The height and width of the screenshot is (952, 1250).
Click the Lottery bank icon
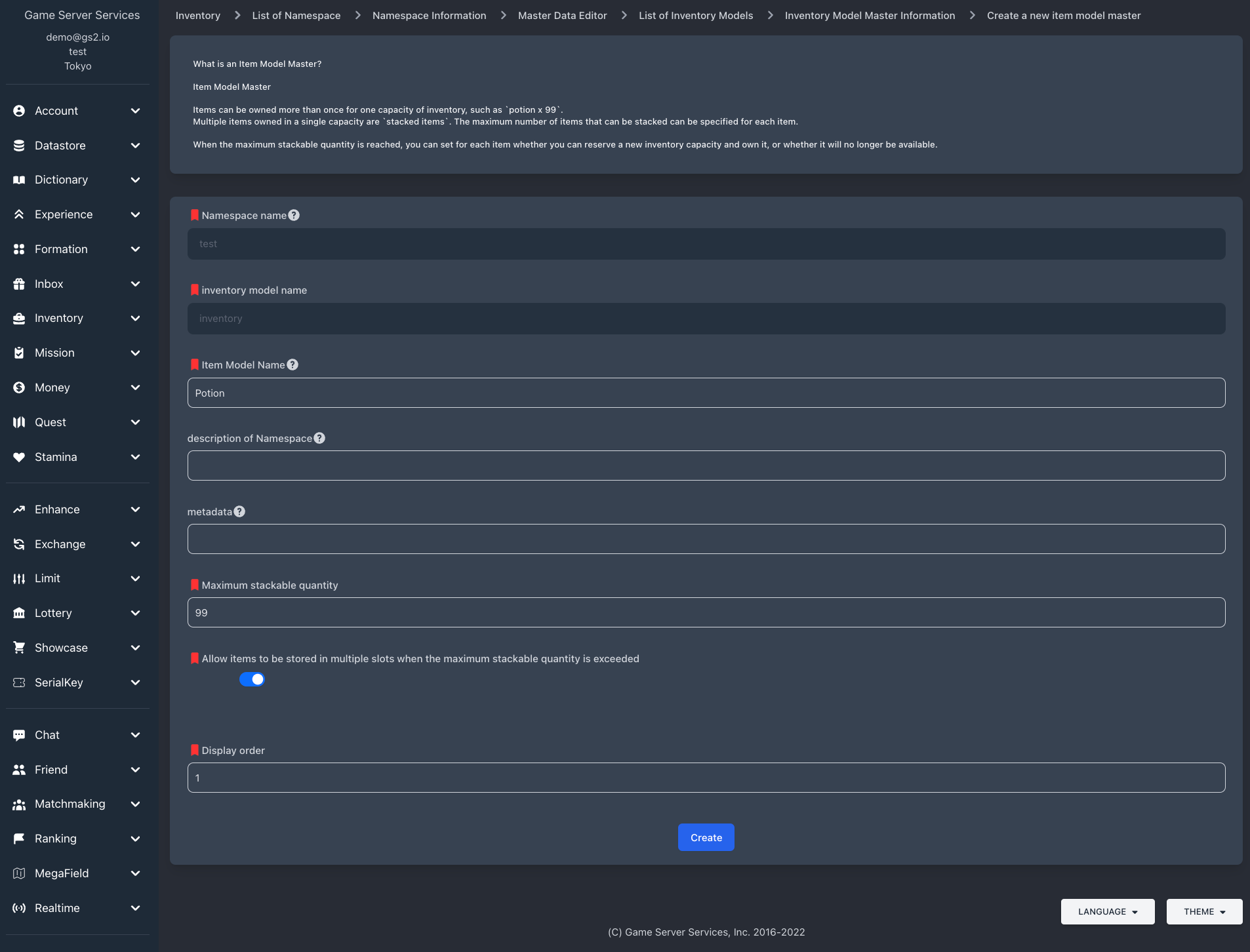coord(19,613)
